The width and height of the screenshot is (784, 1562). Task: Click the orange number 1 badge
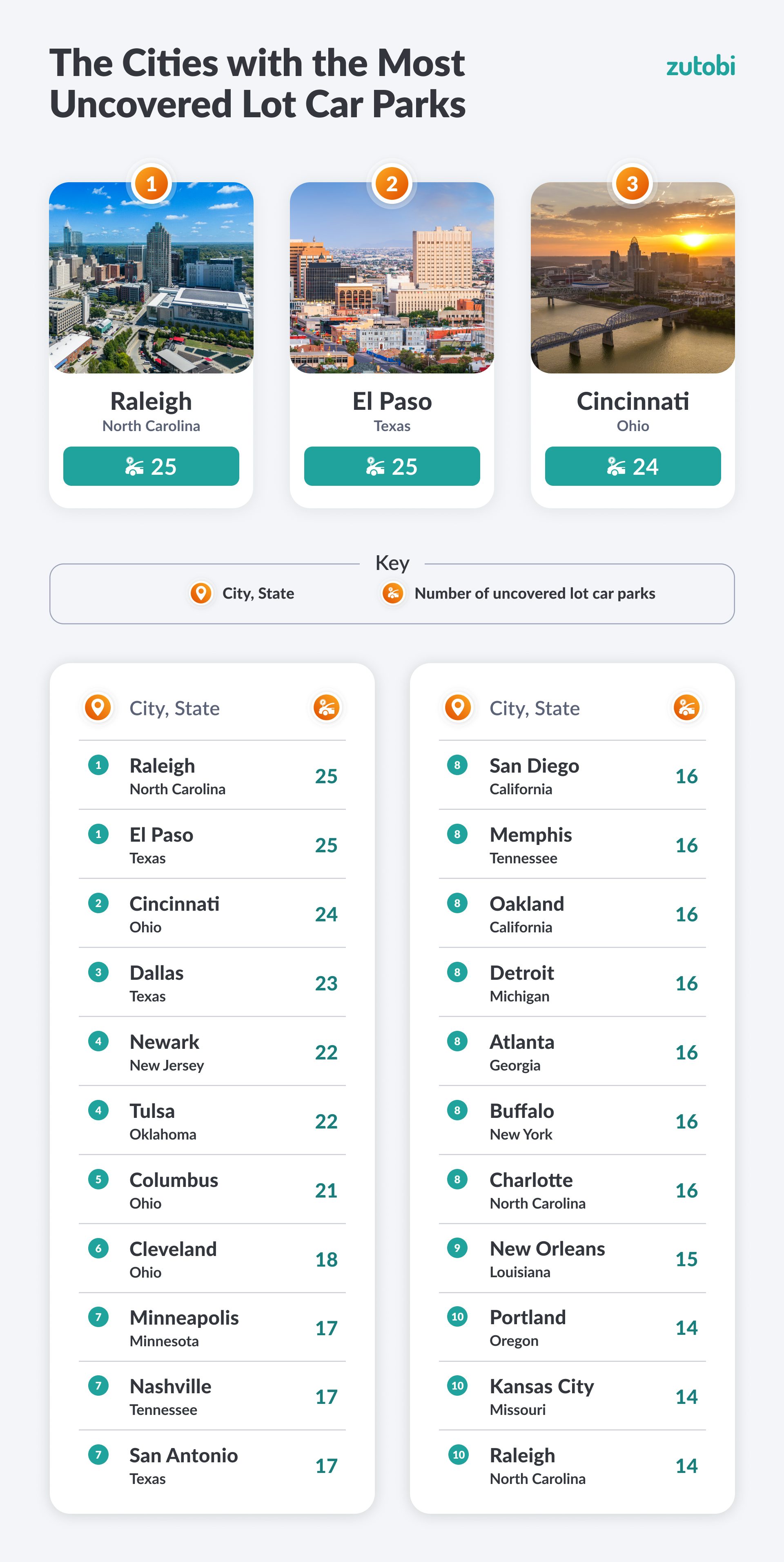click(151, 183)
